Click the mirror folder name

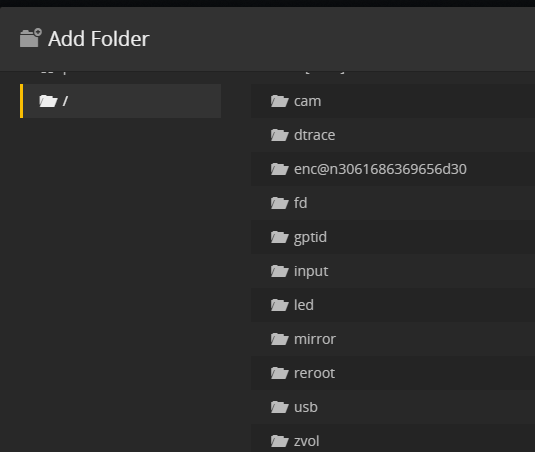click(315, 339)
